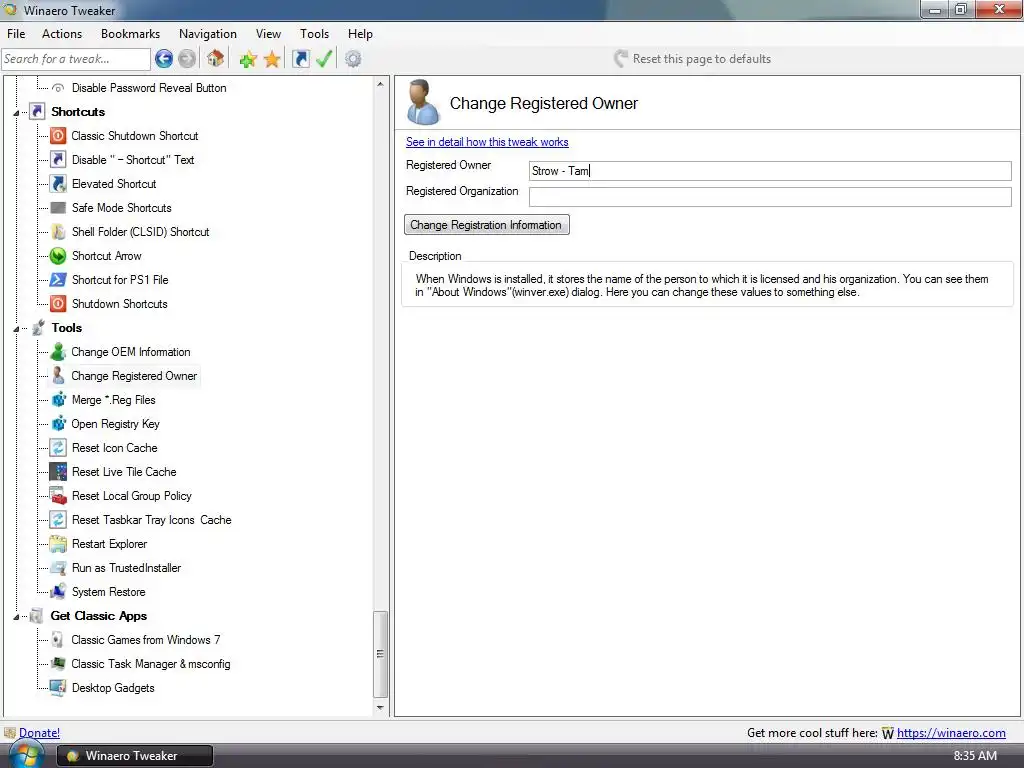Click the Windows Start orb

point(26,756)
